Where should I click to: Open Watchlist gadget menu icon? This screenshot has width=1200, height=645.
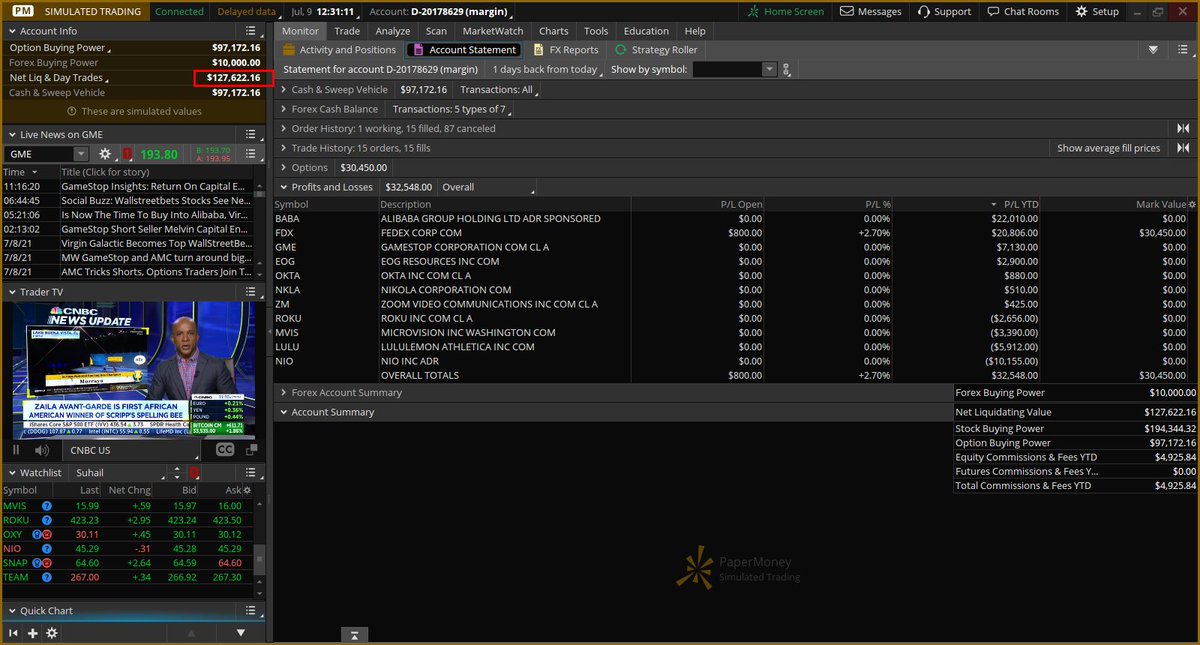[252, 472]
